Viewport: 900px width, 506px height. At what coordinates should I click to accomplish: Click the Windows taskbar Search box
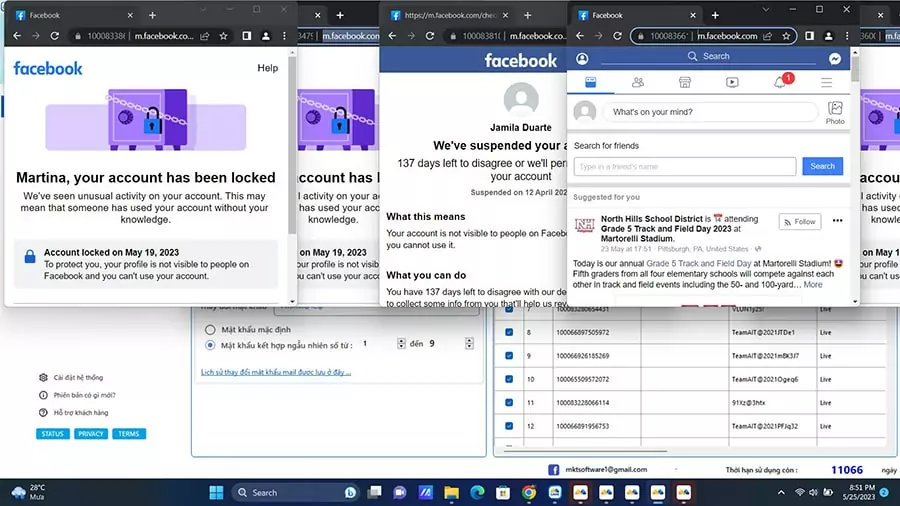296,493
